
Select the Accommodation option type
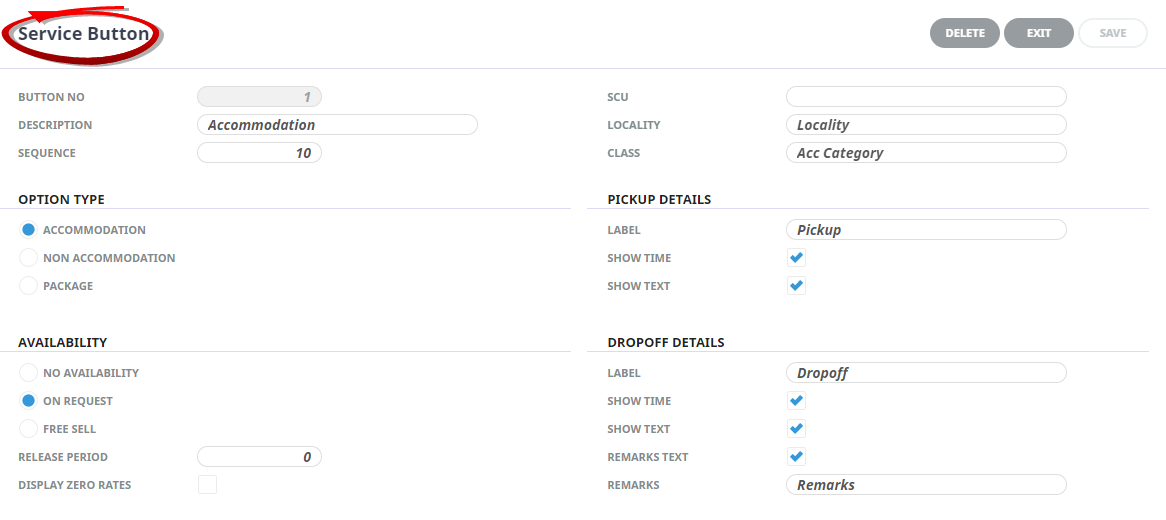28,230
